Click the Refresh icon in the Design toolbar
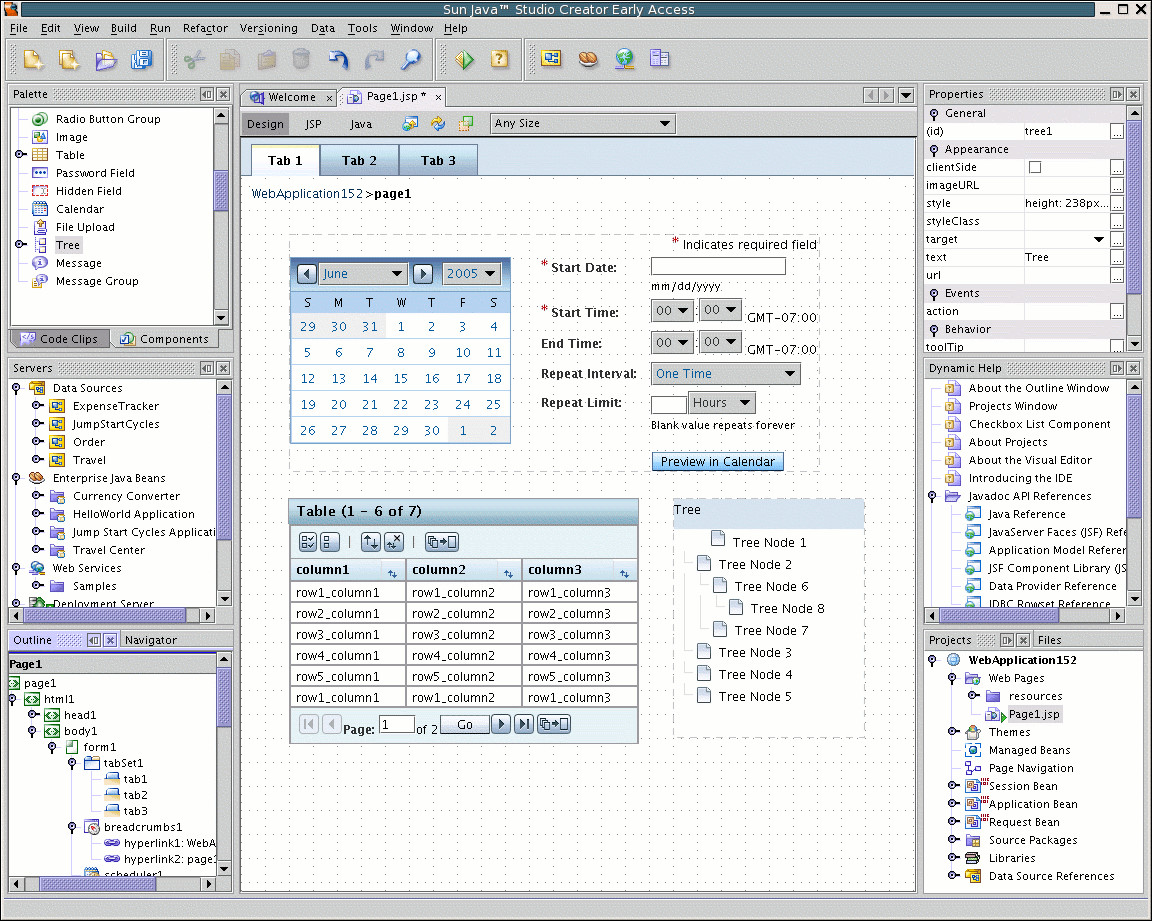 (x=438, y=123)
